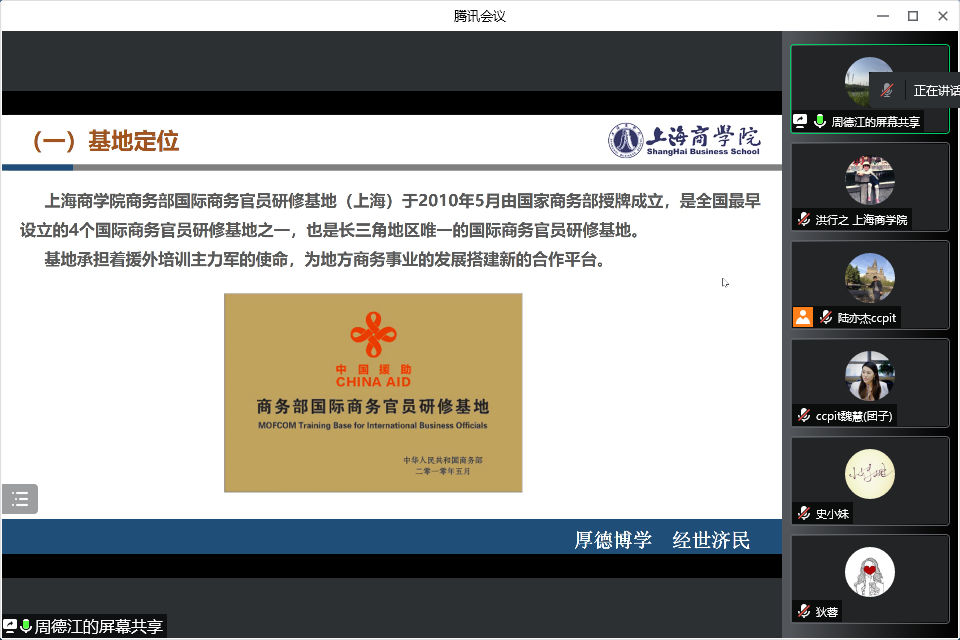
Task: Click the 腾讯会议 window title
Action: tap(479, 16)
